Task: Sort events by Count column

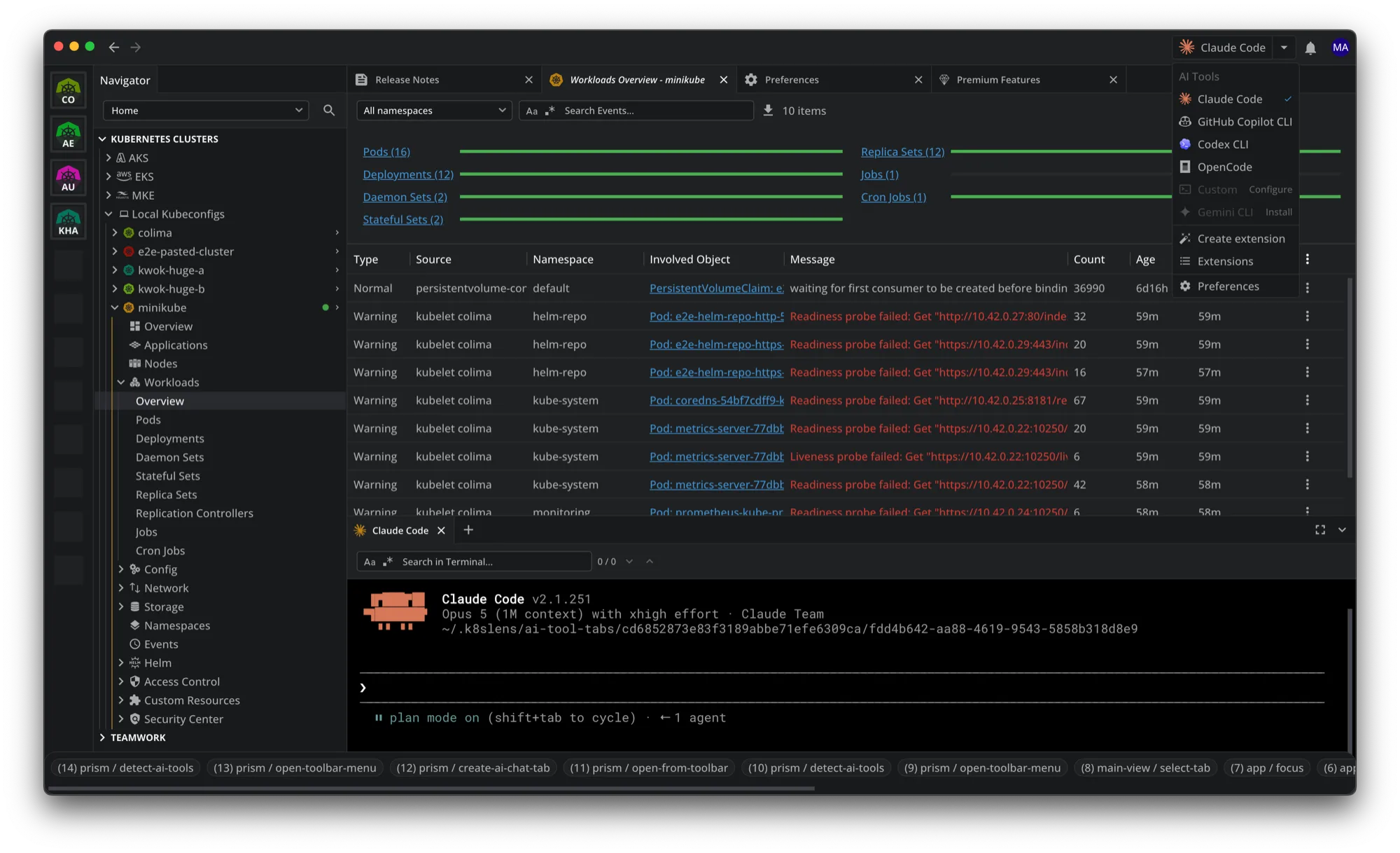Action: coord(1088,259)
